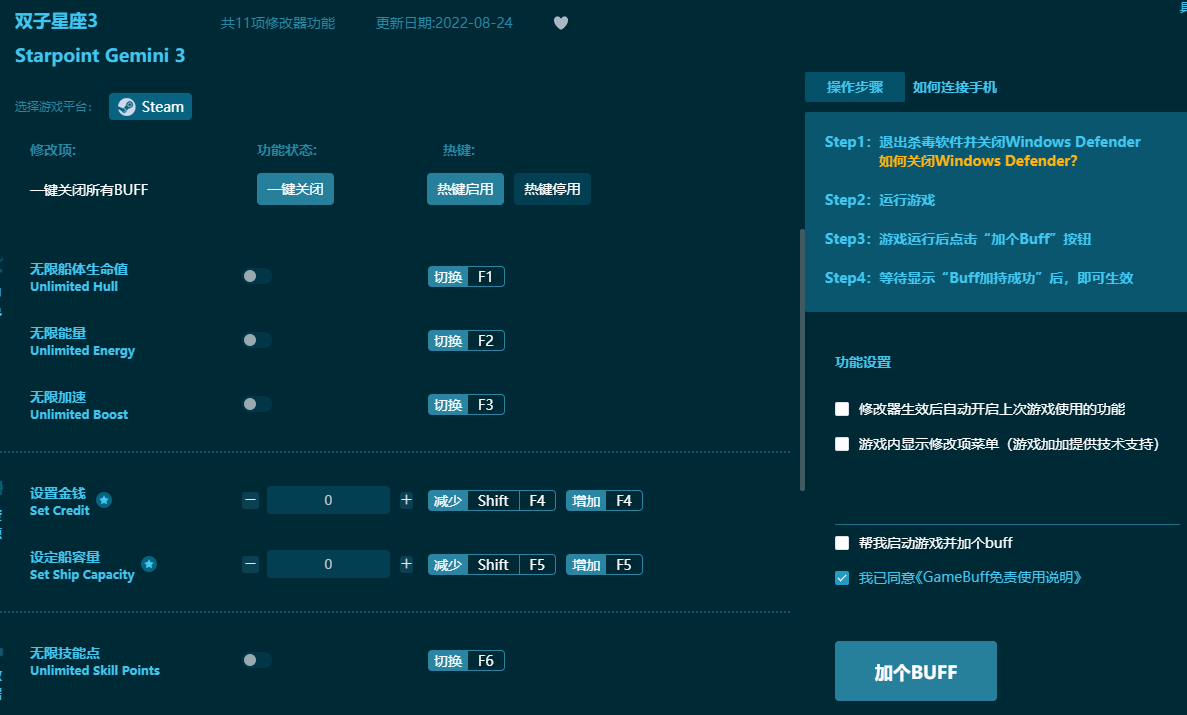Image resolution: width=1187 pixels, height=715 pixels.
Task: Enable the Unlimited Boost switch
Action: (257, 404)
